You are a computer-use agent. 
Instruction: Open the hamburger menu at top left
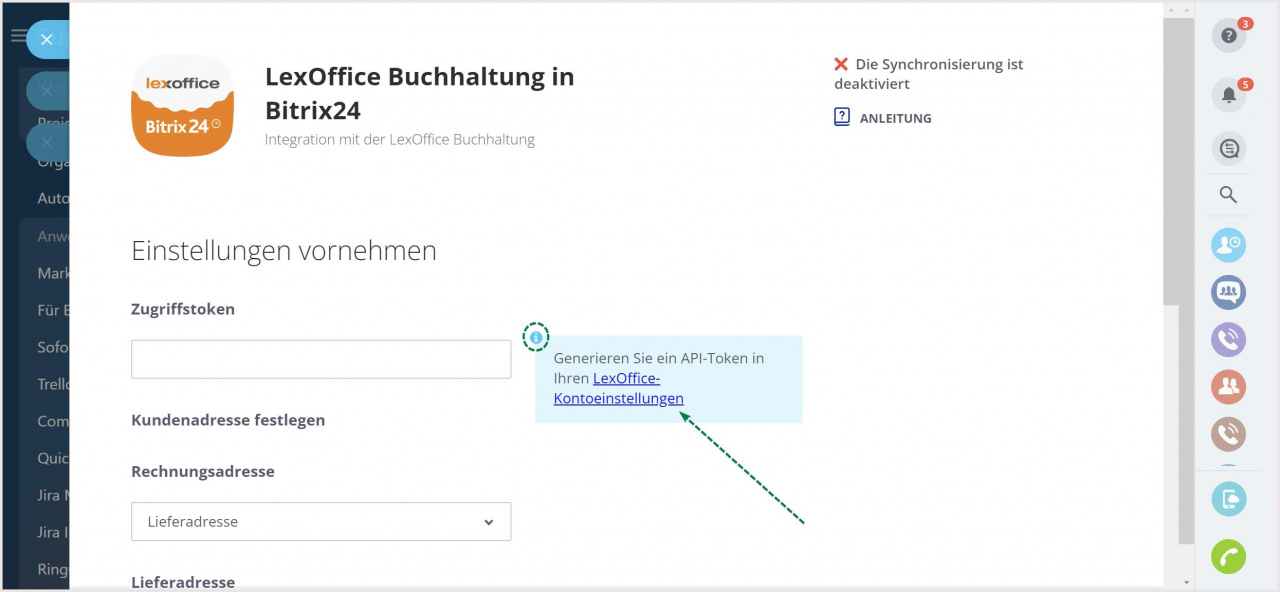coord(17,36)
